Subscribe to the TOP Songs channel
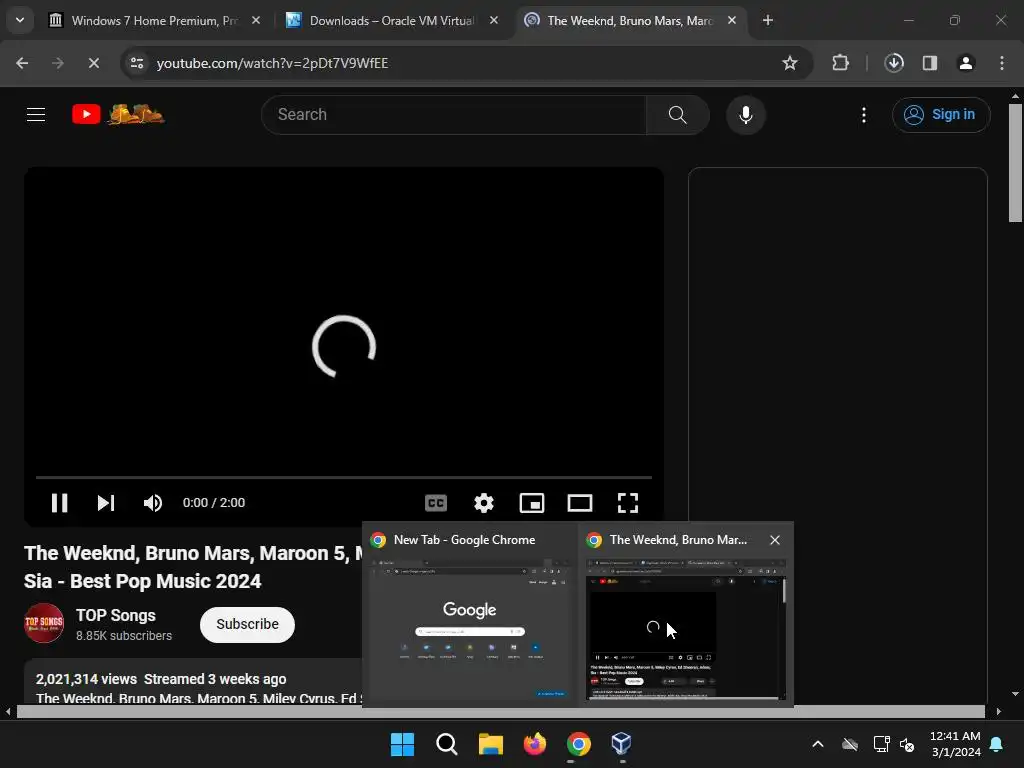Screen dimensions: 1024x768 pos(248,624)
